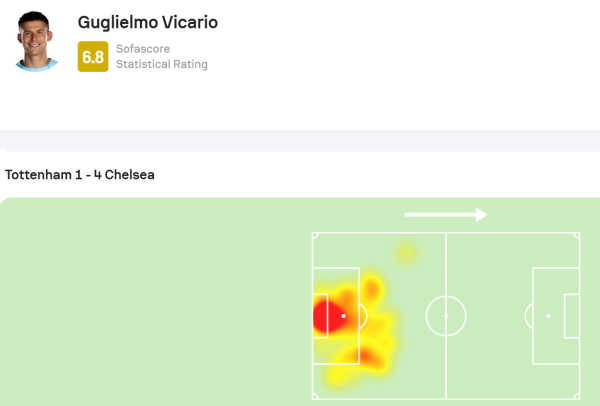Click the red heatmap hotspot in goal

pos(328,316)
